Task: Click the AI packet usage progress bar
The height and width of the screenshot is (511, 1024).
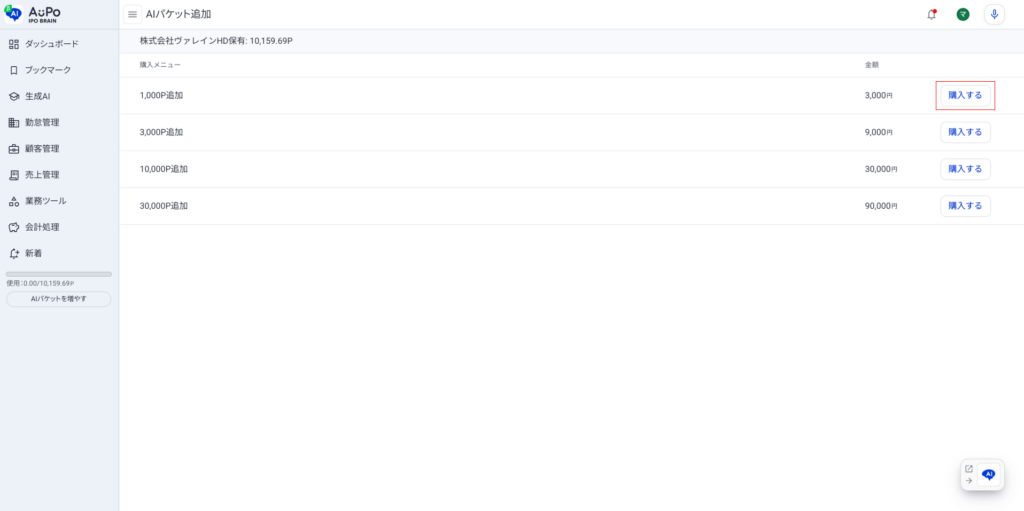Action: click(59, 274)
